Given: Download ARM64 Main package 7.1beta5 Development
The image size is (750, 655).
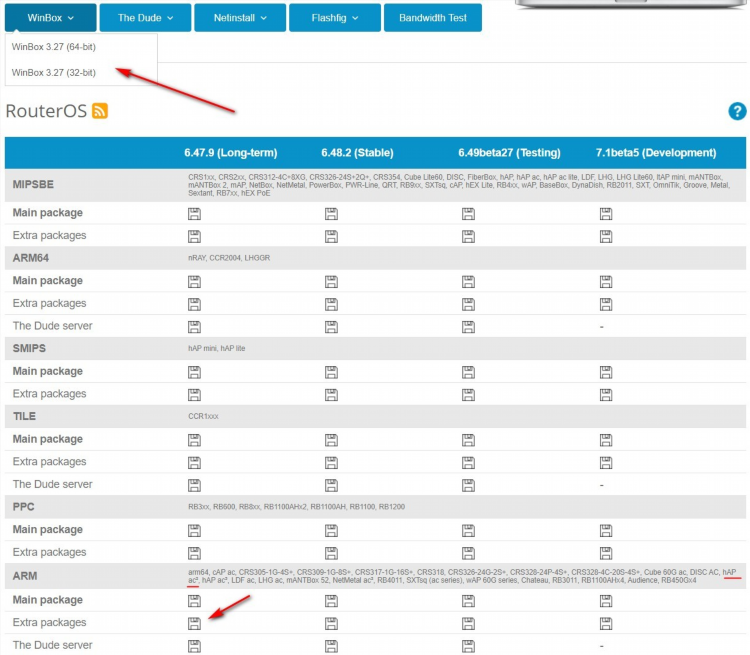Looking at the screenshot, I should [606, 282].
